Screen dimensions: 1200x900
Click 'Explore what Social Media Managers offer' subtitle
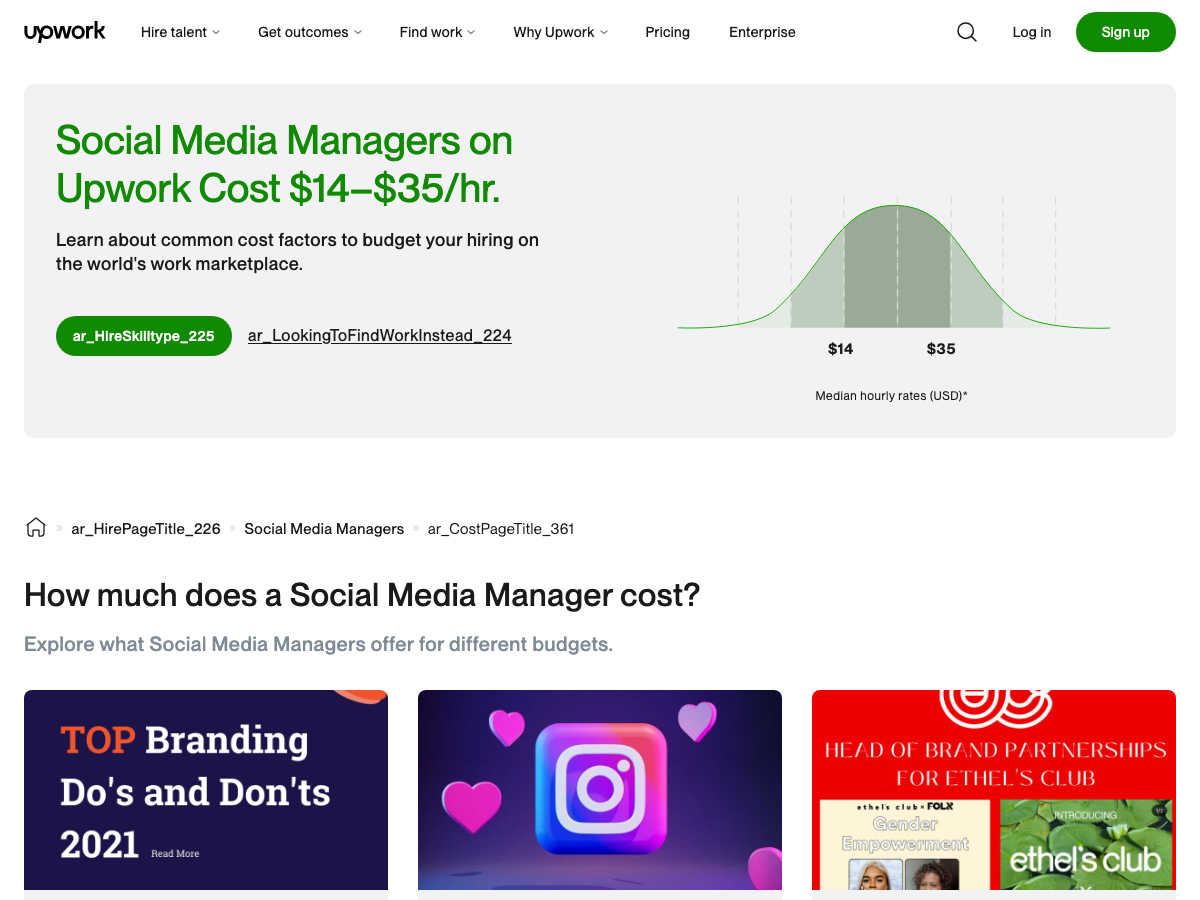coord(318,644)
